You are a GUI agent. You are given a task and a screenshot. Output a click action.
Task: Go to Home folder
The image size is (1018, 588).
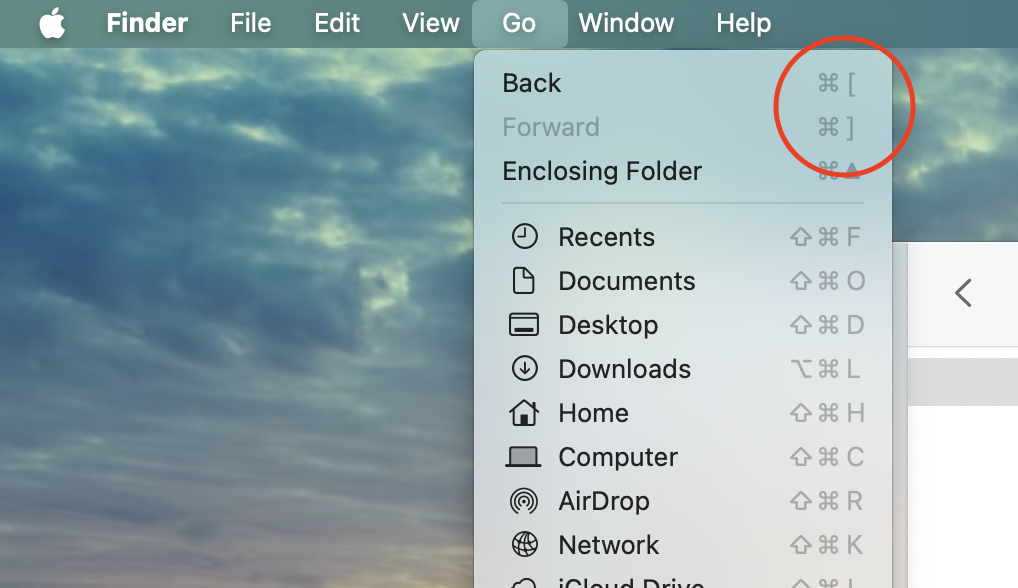(x=683, y=413)
